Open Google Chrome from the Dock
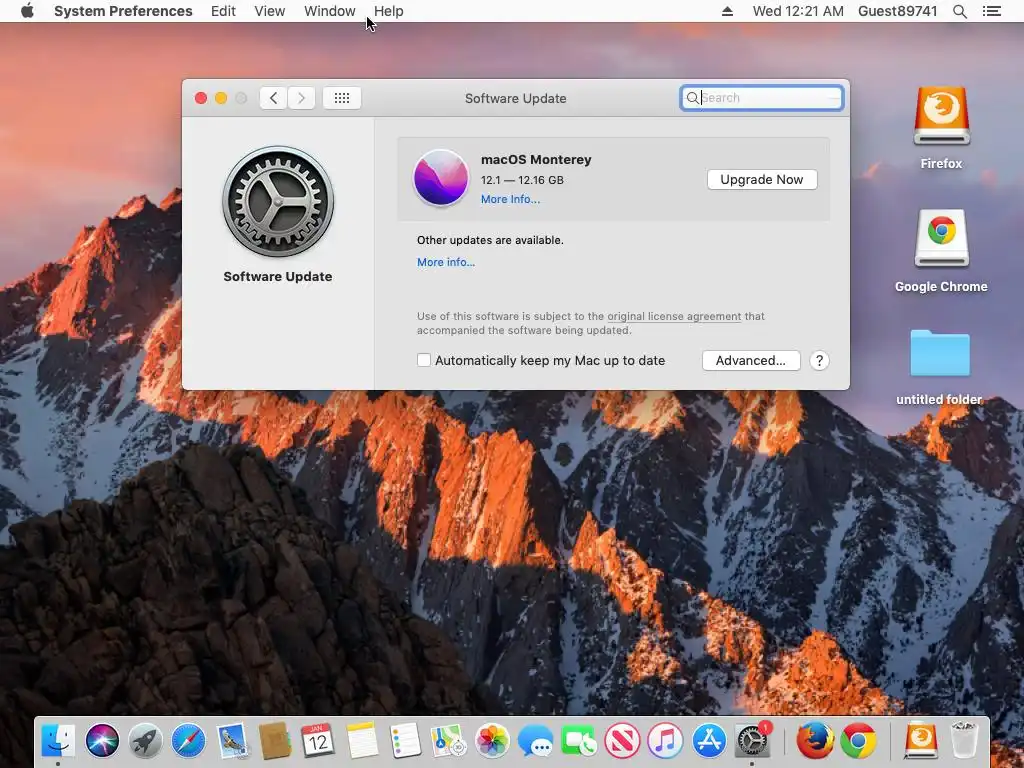The image size is (1024, 768). tap(858, 741)
